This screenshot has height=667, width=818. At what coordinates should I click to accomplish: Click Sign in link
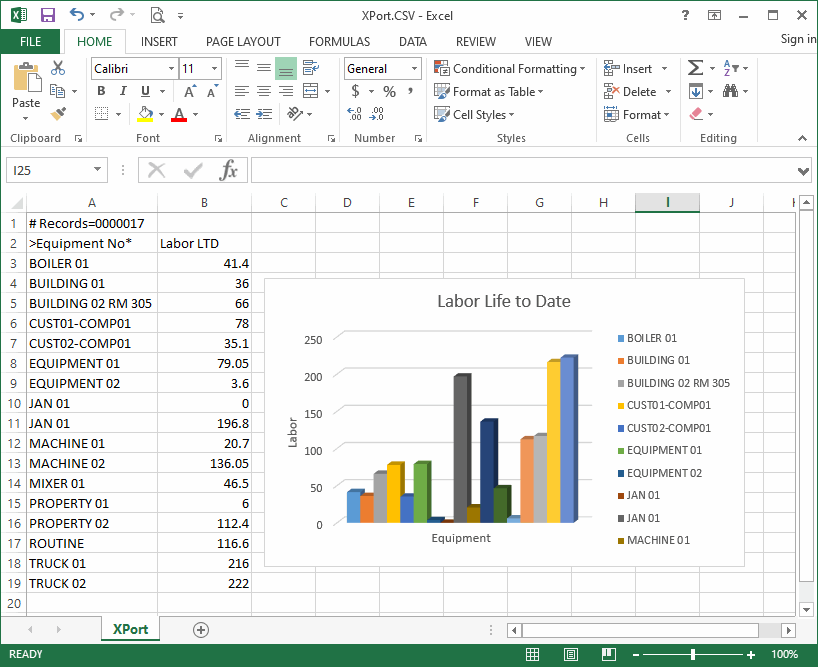pos(798,39)
